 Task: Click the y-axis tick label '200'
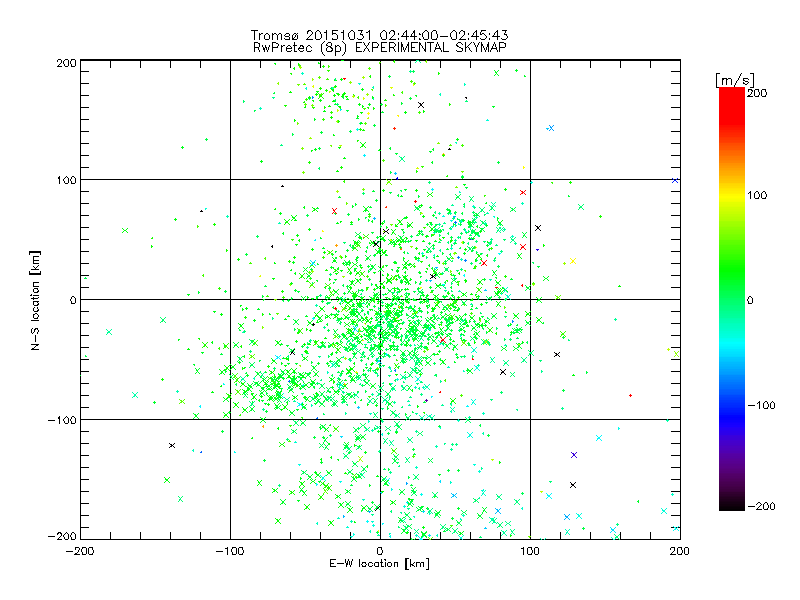[66, 63]
